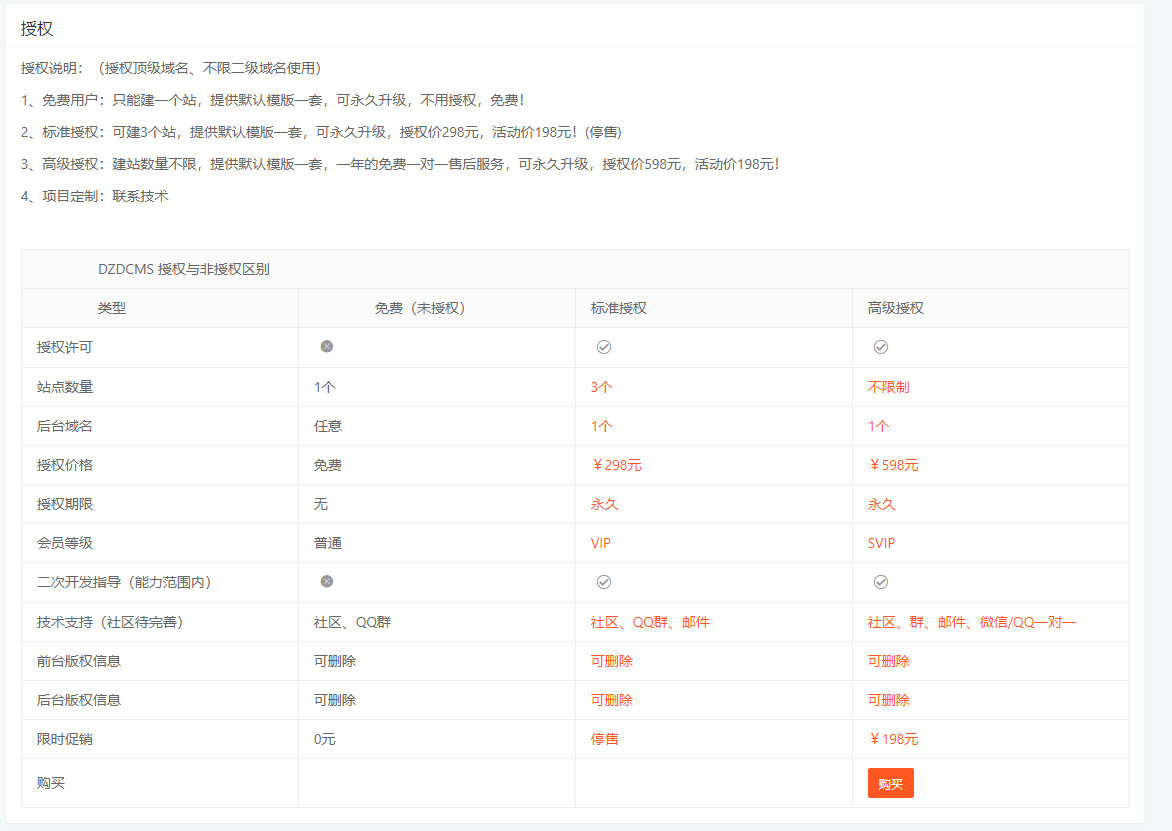This screenshot has width=1172, height=831.
Task: Click the cross icon in 二次开发指导 free column
Action: coord(327,581)
